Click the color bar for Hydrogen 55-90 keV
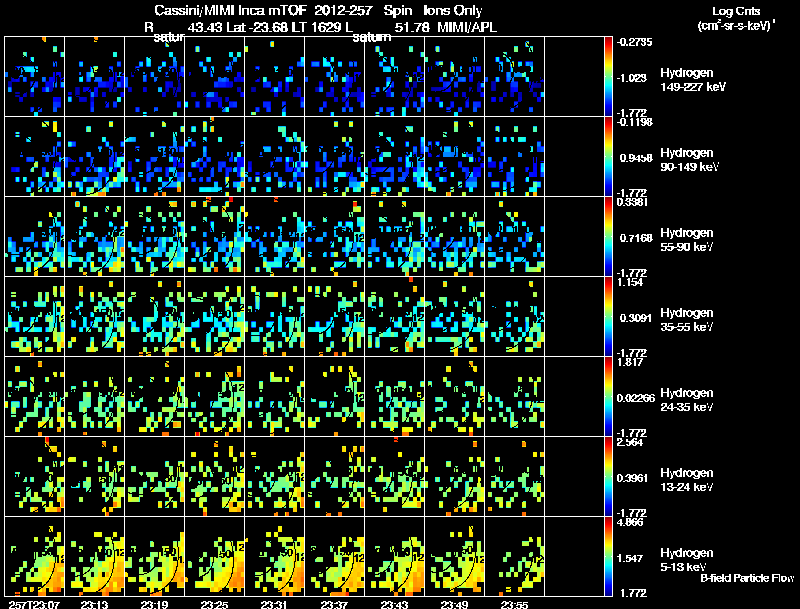Image resolution: width=800 pixels, height=609 pixels. 608,237
